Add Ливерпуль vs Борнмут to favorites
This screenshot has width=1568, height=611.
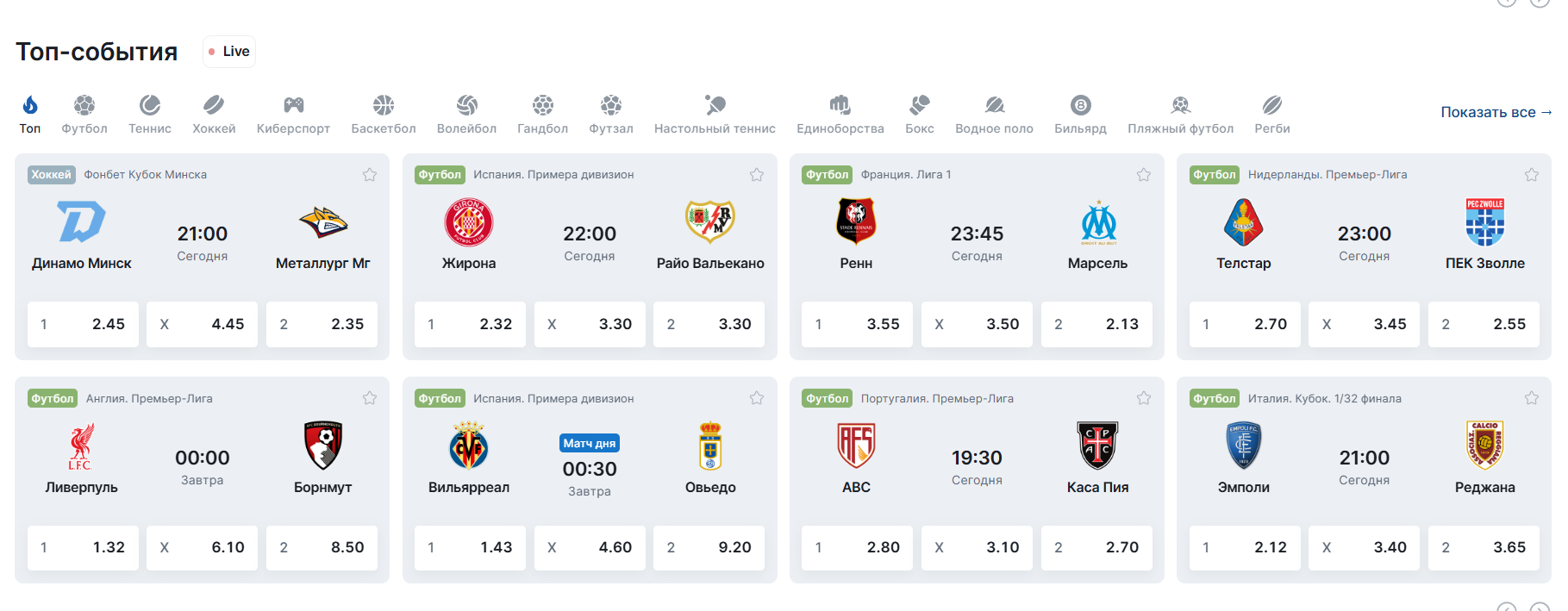coord(370,398)
